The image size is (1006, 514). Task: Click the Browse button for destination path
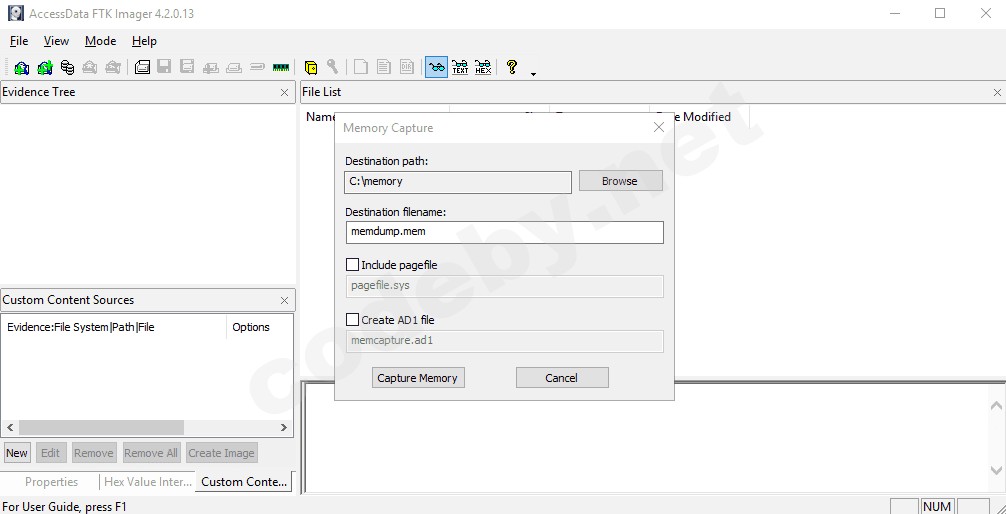click(x=620, y=181)
